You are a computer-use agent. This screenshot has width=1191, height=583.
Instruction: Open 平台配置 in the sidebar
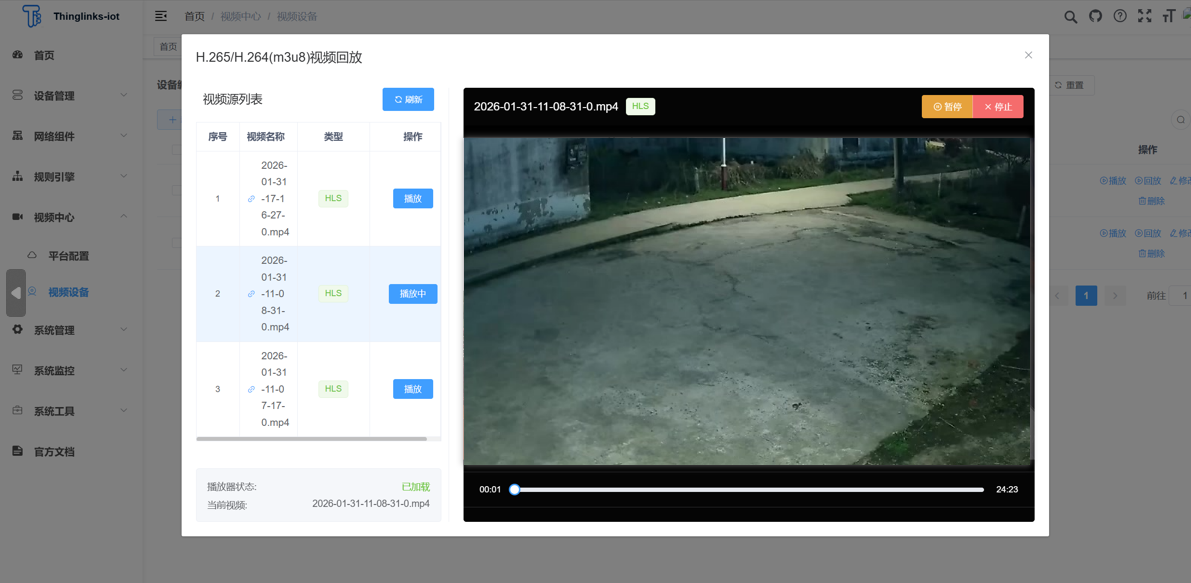[68, 256]
